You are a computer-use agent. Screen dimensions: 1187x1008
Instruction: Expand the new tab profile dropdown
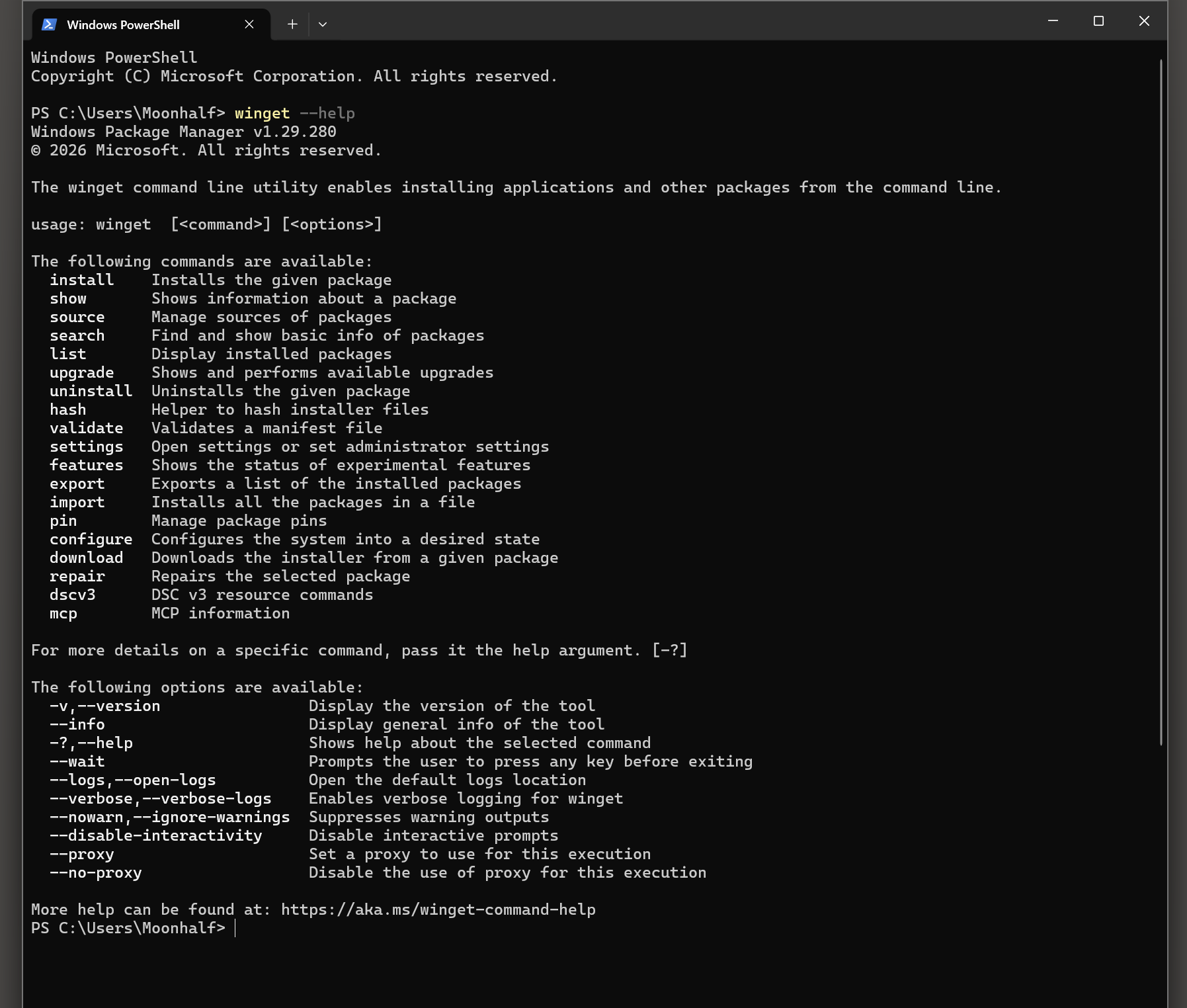tap(323, 24)
